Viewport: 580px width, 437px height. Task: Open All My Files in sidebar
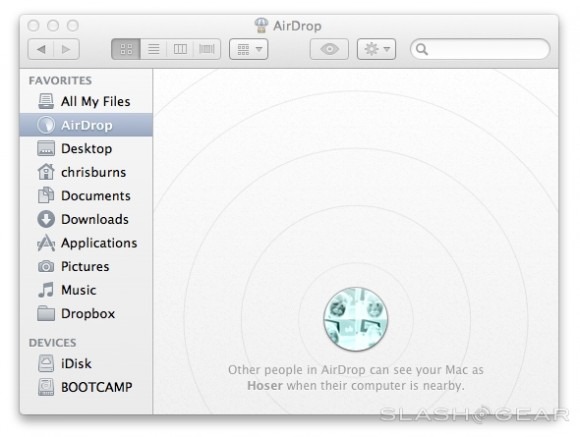pyautogui.click(x=86, y=101)
